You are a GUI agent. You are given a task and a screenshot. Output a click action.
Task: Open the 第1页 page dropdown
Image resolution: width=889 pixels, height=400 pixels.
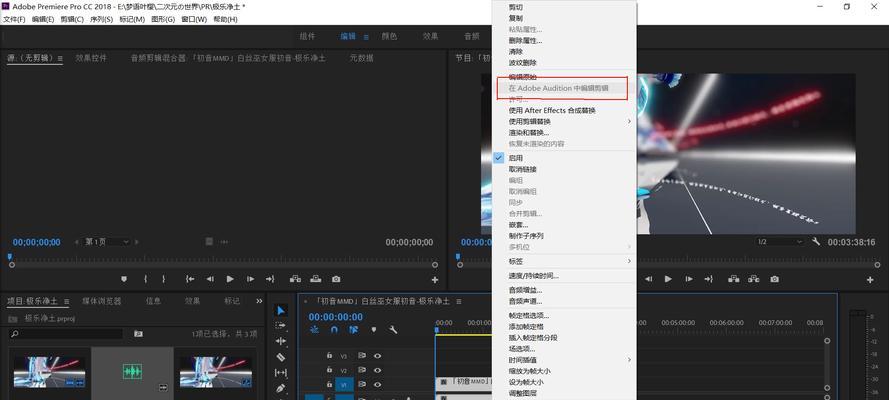(107, 241)
